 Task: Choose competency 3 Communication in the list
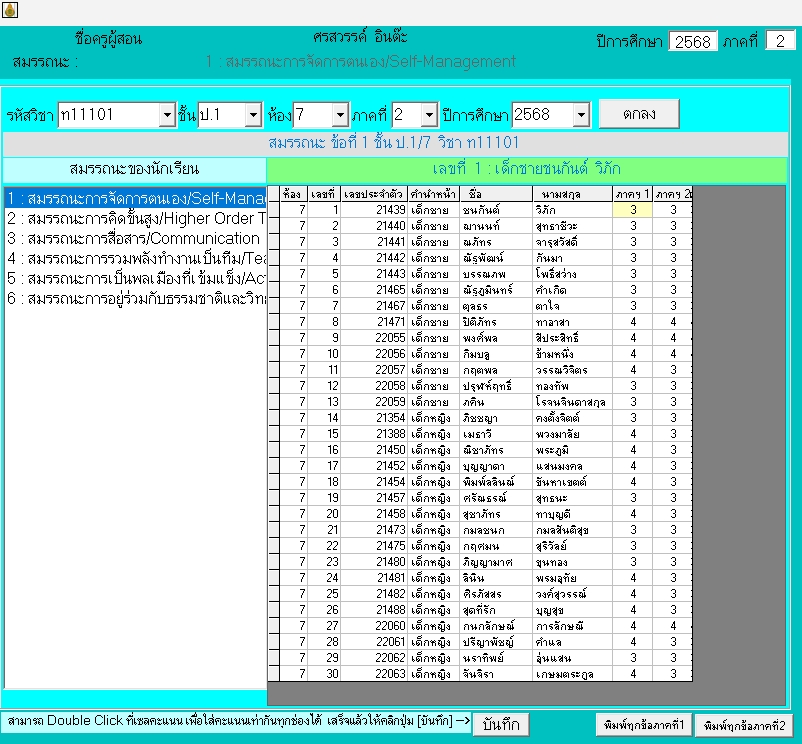pyautogui.click(x=135, y=239)
